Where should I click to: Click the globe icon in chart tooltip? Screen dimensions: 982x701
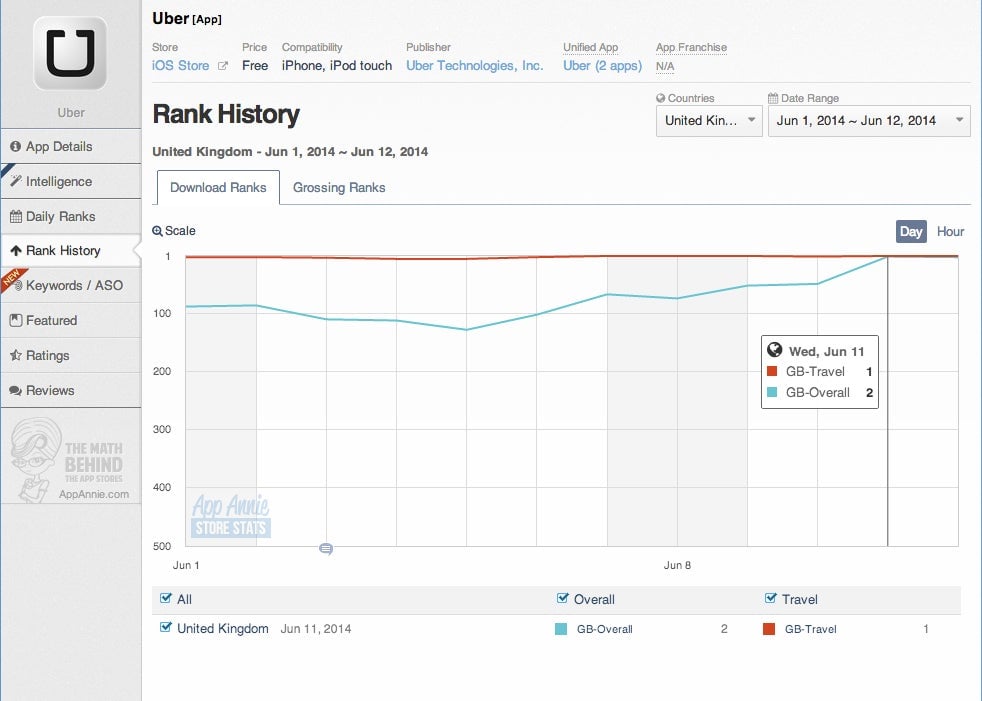[775, 350]
